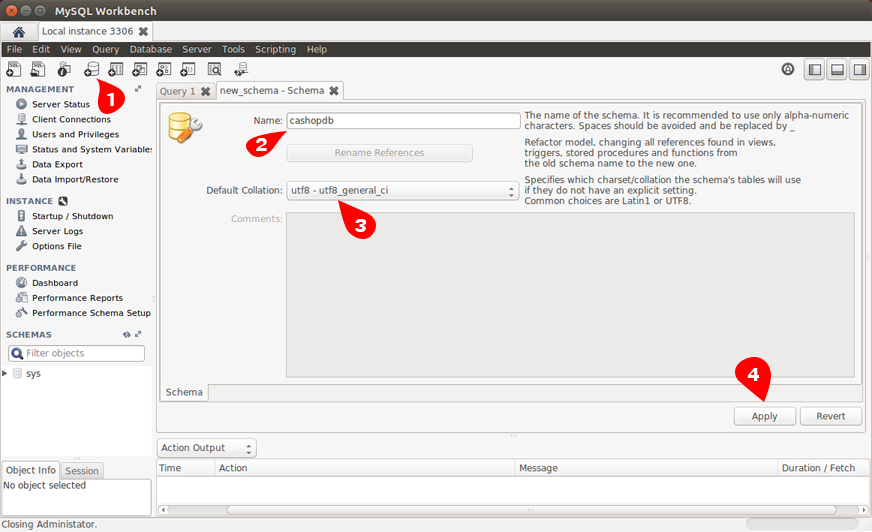Select the Schema tab at editor bottom

click(184, 392)
